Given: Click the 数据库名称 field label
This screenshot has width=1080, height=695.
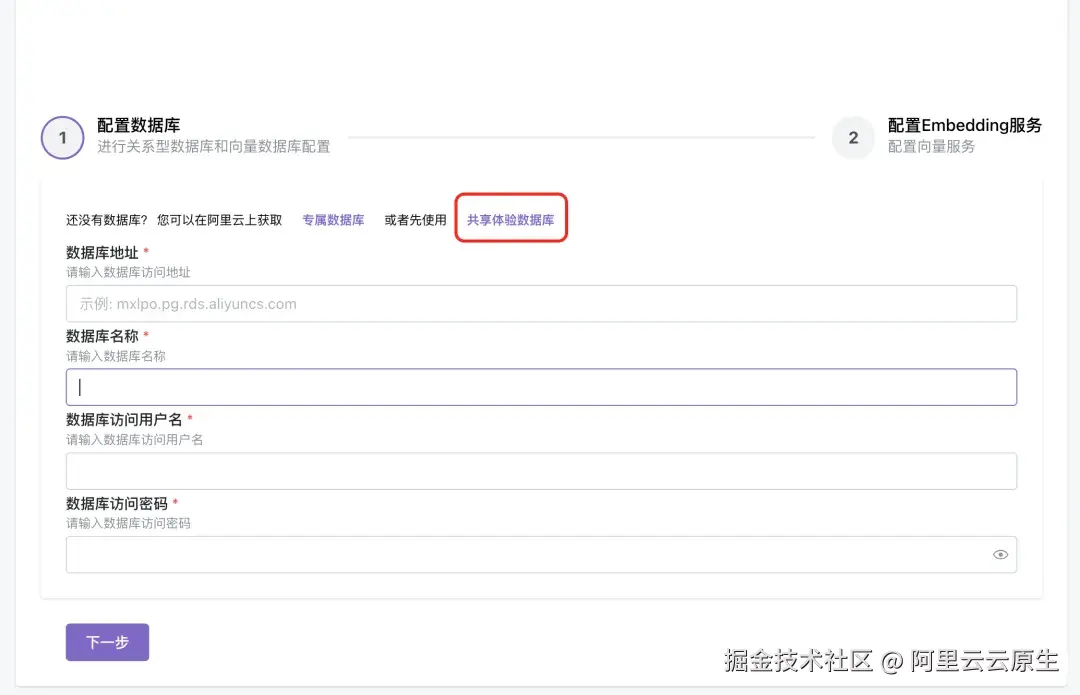Looking at the screenshot, I should (x=102, y=336).
